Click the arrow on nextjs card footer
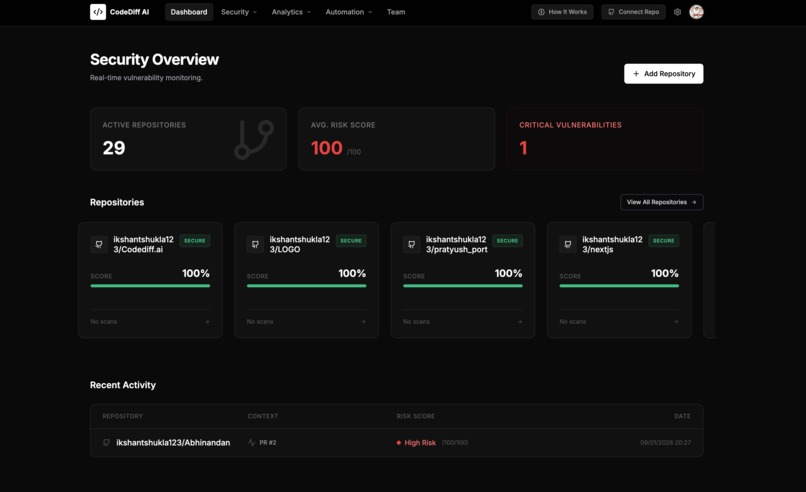 676,322
